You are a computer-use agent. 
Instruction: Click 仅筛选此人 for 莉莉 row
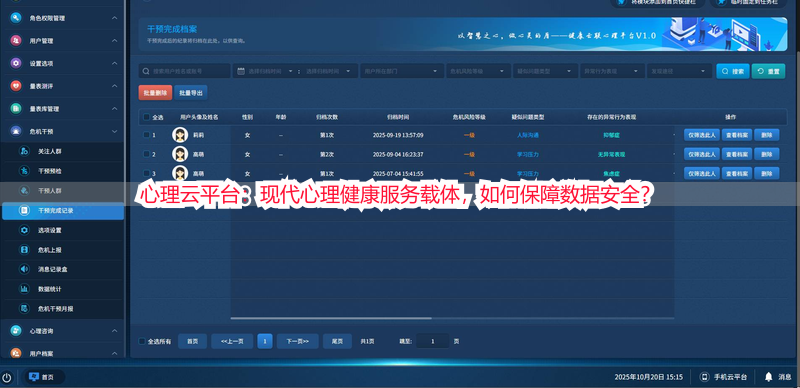[702, 135]
